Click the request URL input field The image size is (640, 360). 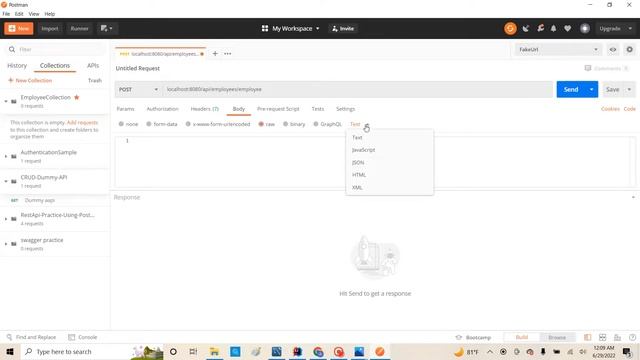(358, 89)
